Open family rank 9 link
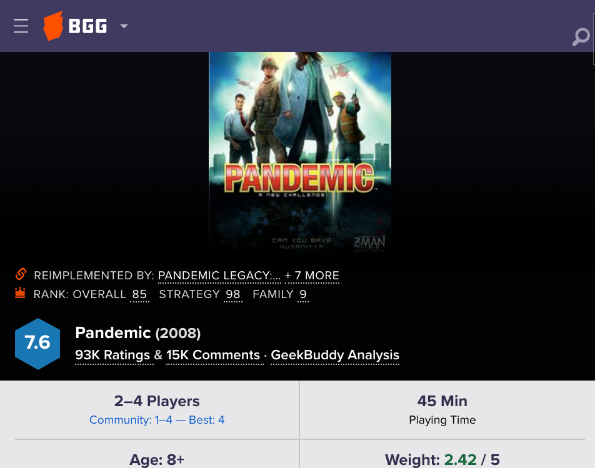The width and height of the screenshot is (595, 468). [x=303, y=295]
